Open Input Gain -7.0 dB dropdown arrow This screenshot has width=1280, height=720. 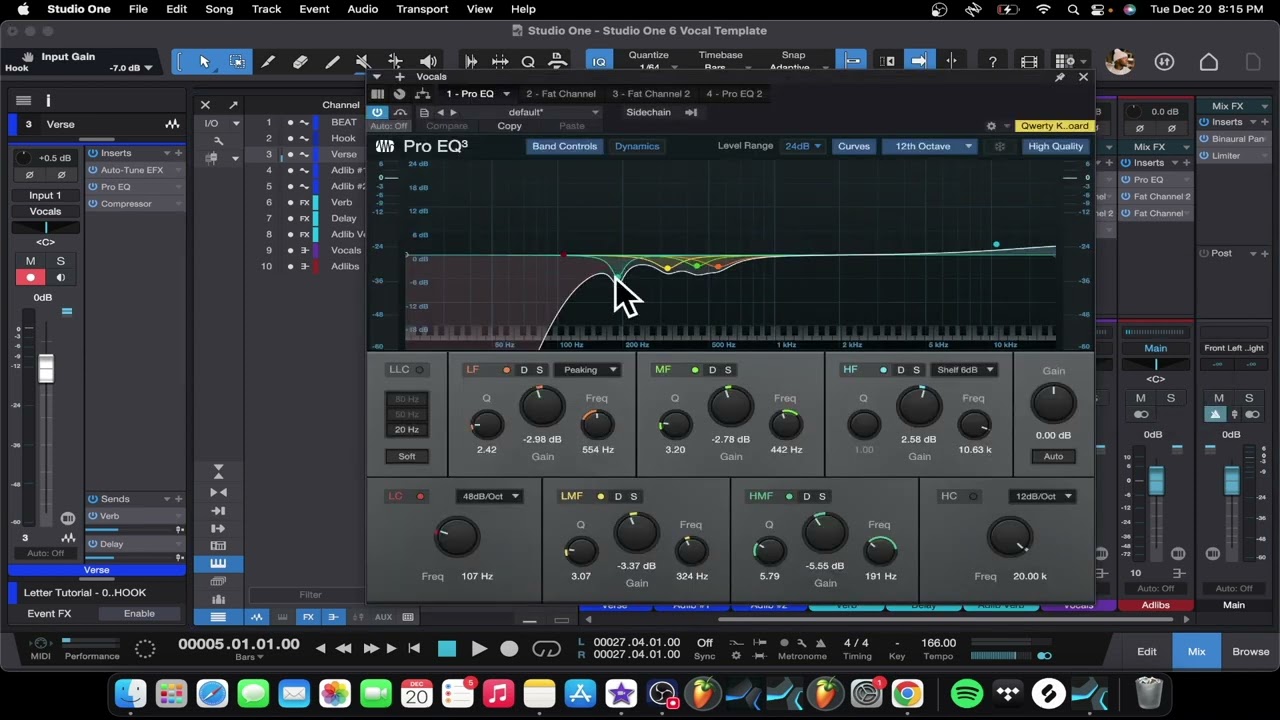[x=148, y=68]
